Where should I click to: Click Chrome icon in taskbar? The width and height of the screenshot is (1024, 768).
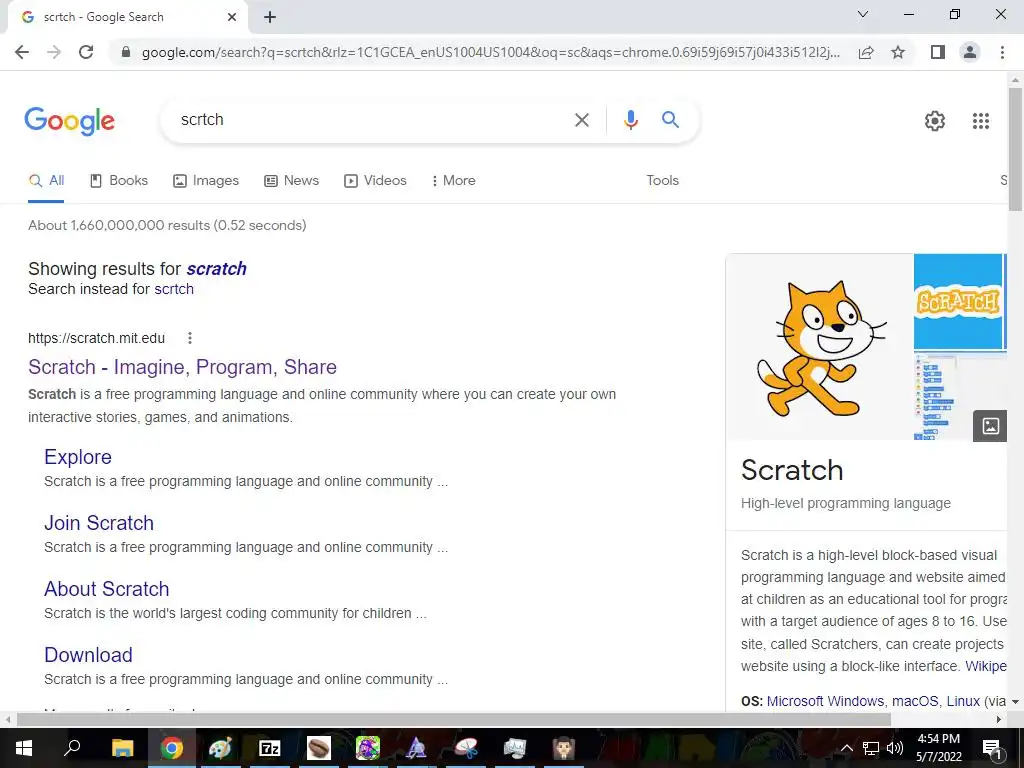tap(171, 748)
